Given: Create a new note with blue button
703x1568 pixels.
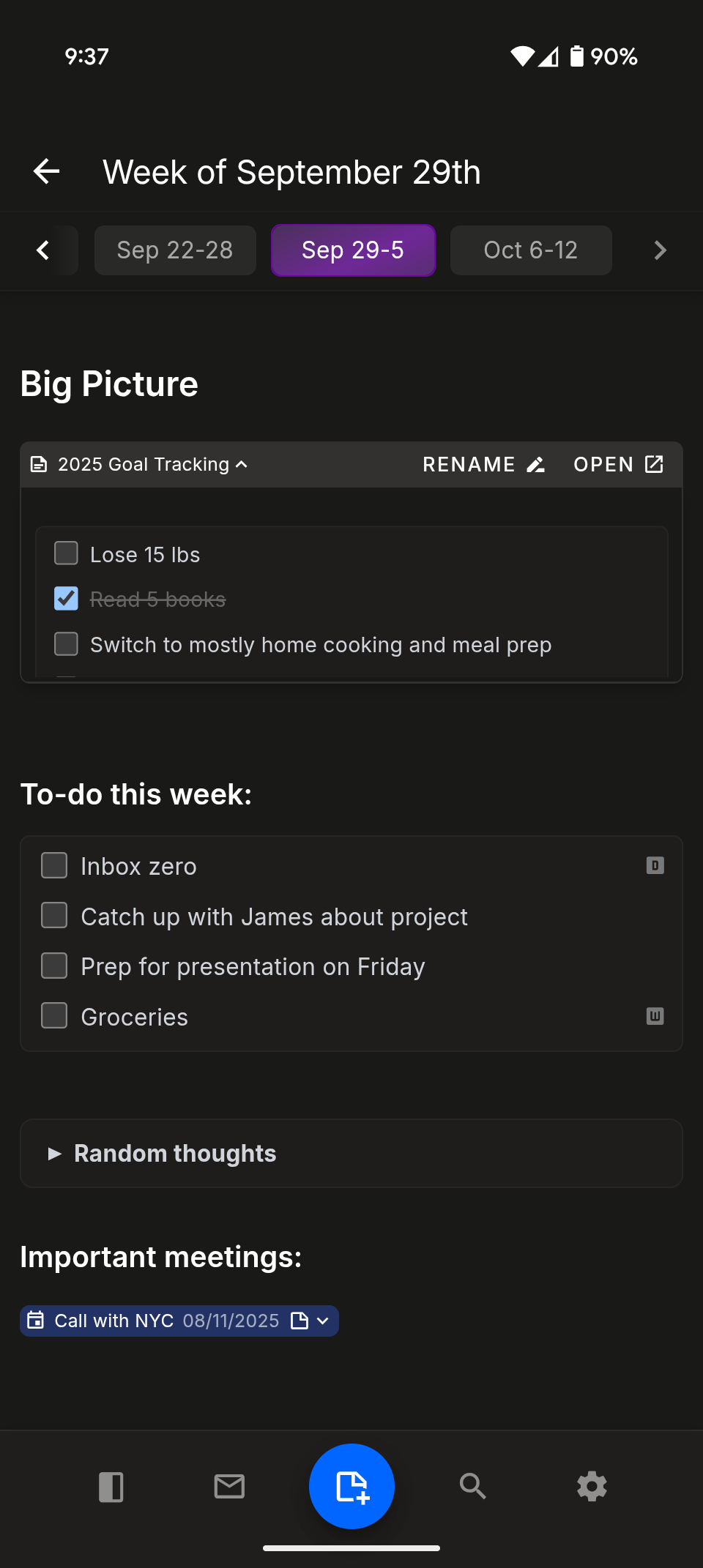Looking at the screenshot, I should pos(351,1486).
